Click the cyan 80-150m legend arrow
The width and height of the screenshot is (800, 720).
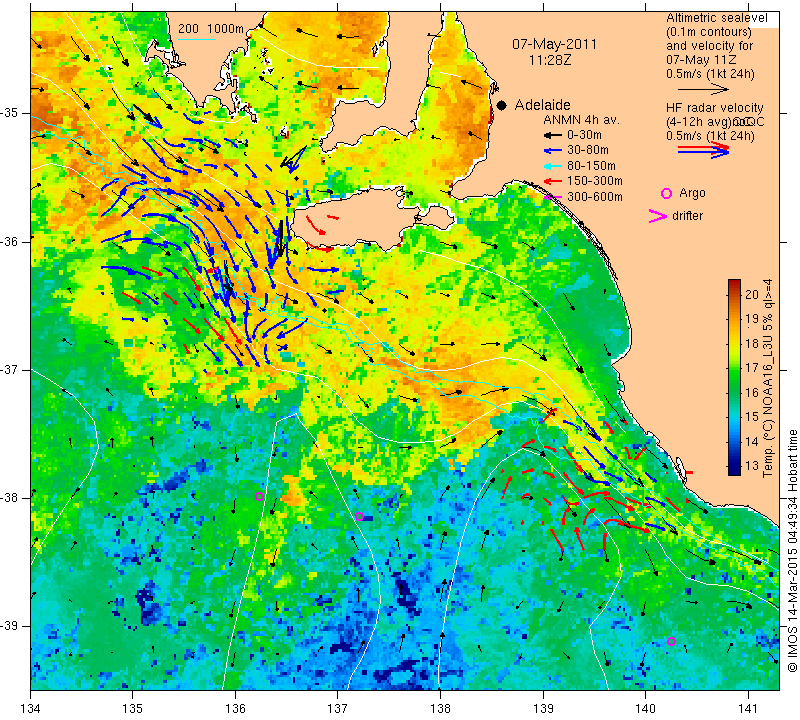553,166
